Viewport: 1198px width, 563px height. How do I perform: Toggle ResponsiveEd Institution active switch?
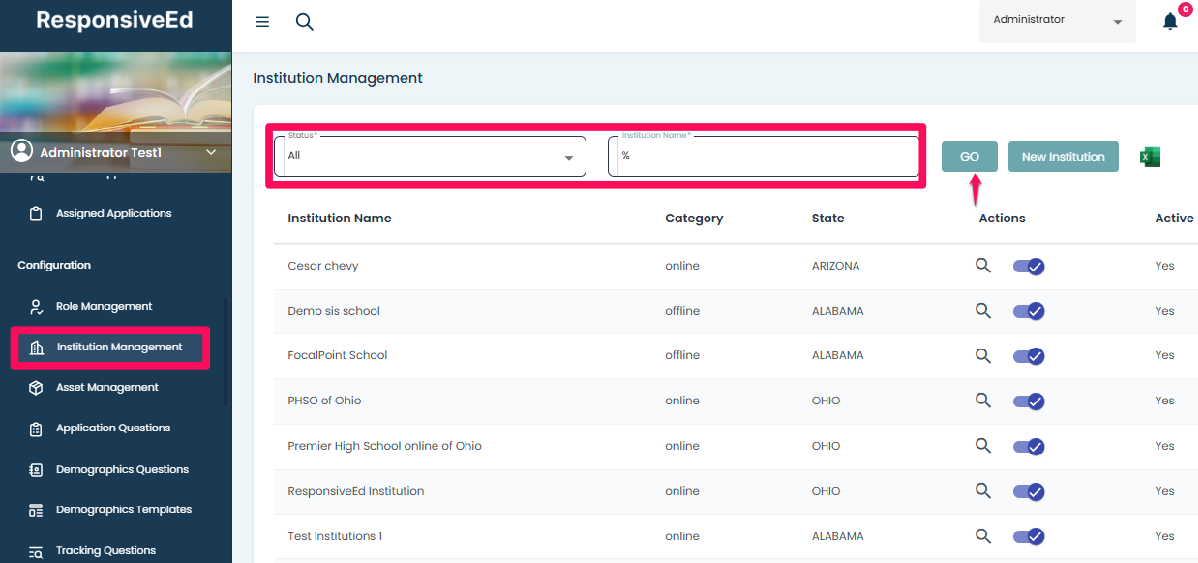1028,491
